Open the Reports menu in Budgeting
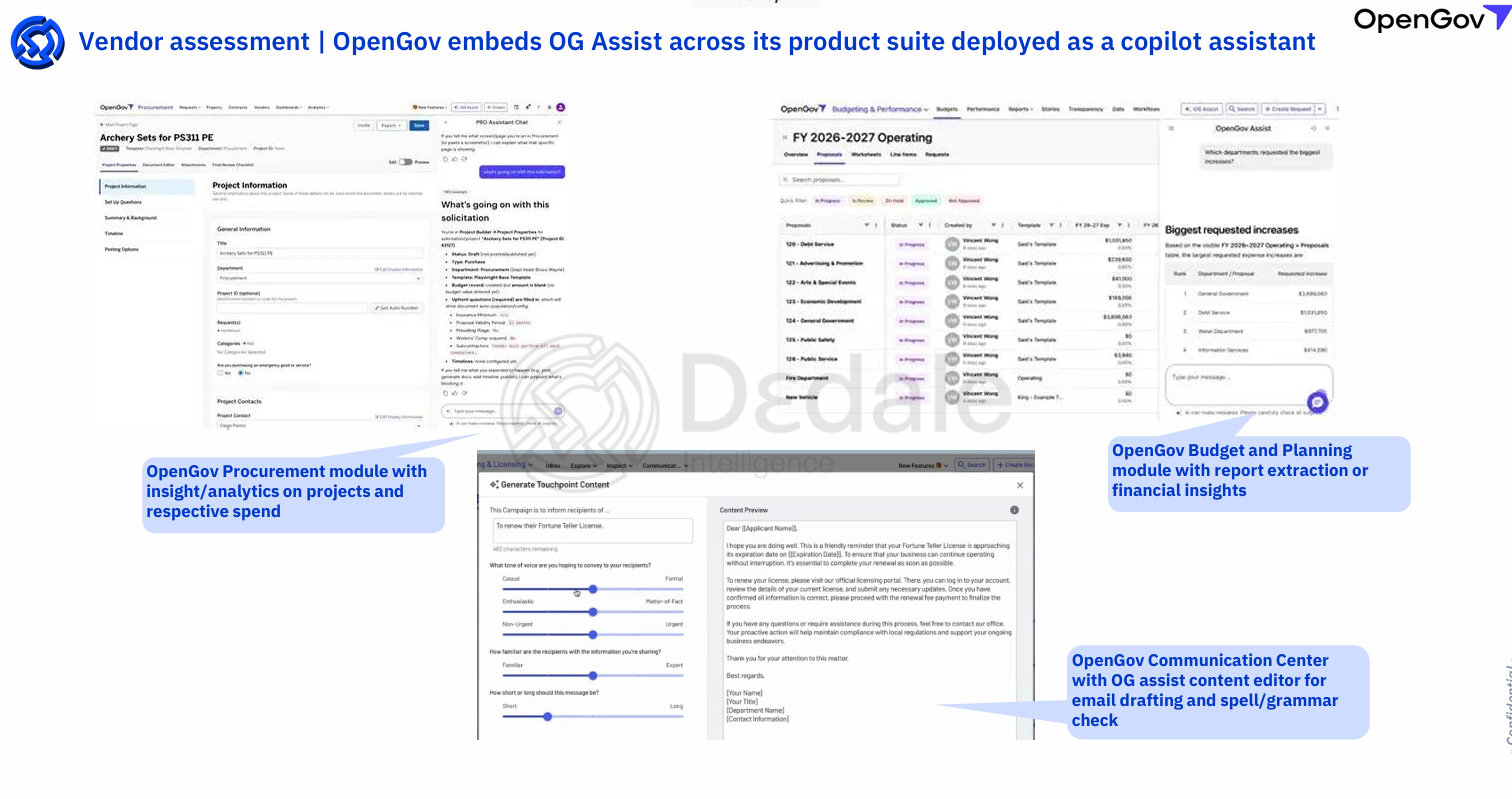Viewport: 1512px width, 799px height. click(x=1021, y=109)
